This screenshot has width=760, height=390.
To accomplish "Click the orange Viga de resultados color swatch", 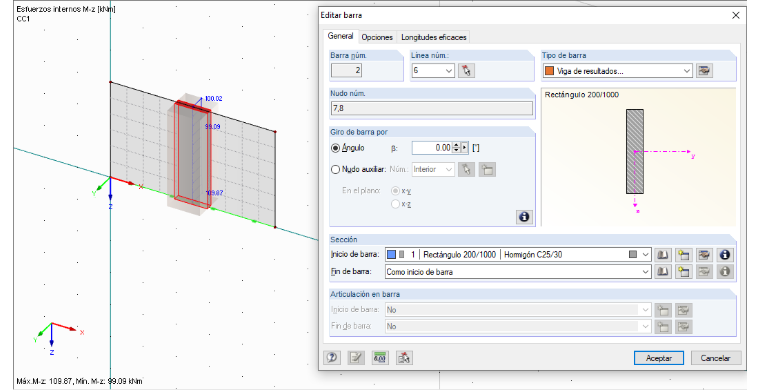I will (x=549, y=71).
